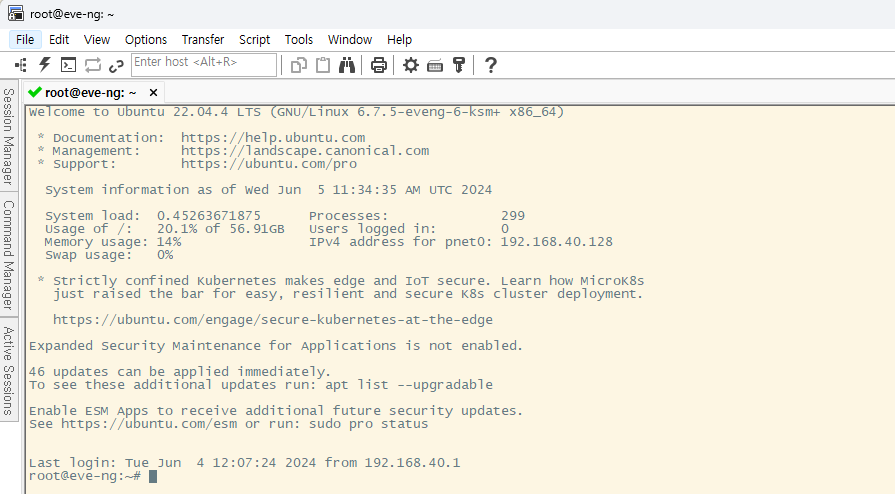Open the Window menu
Viewport: 895px width, 494px height.
(x=350, y=39)
